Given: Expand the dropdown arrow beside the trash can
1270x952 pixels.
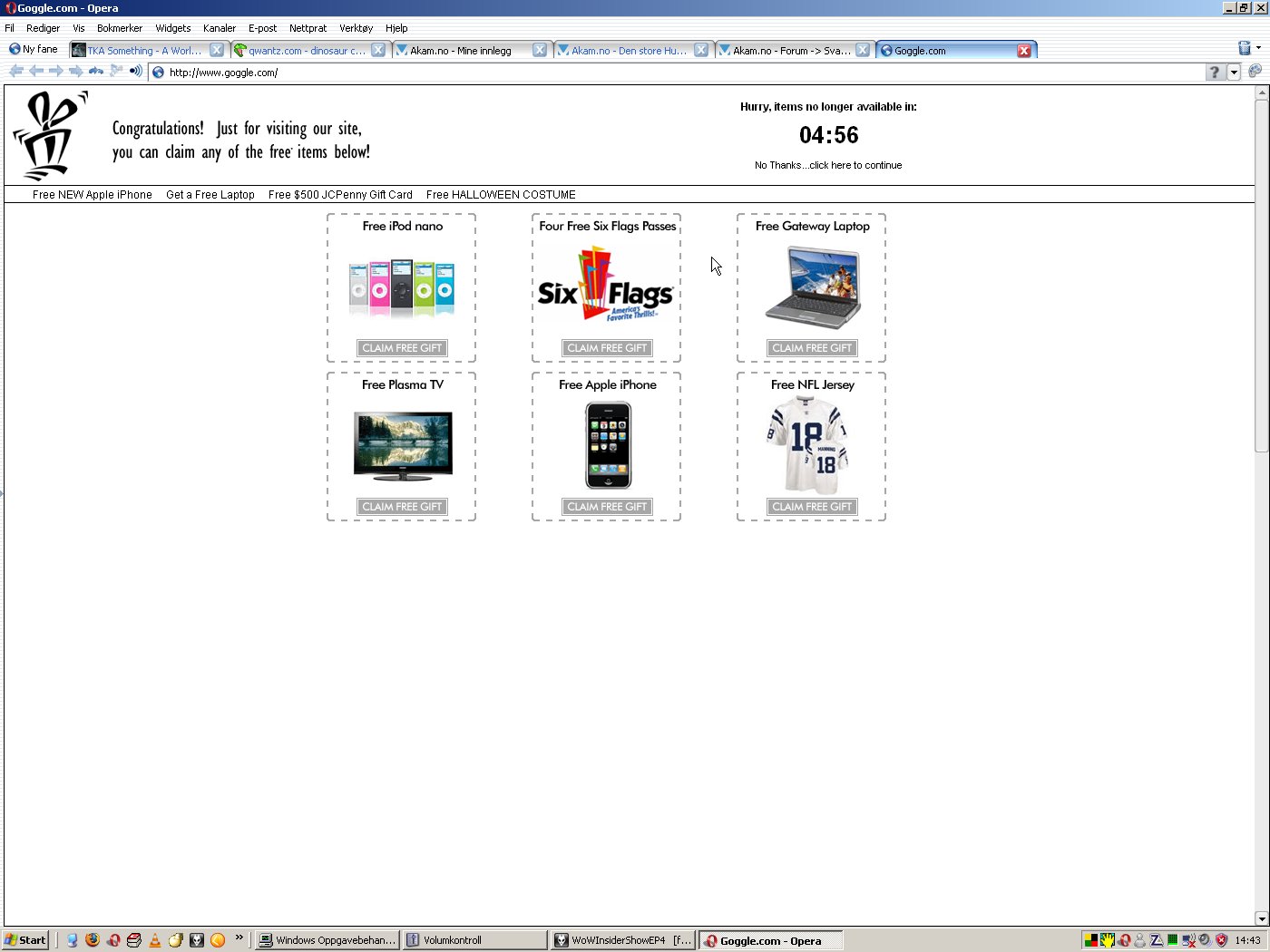Looking at the screenshot, I should point(1258,48).
